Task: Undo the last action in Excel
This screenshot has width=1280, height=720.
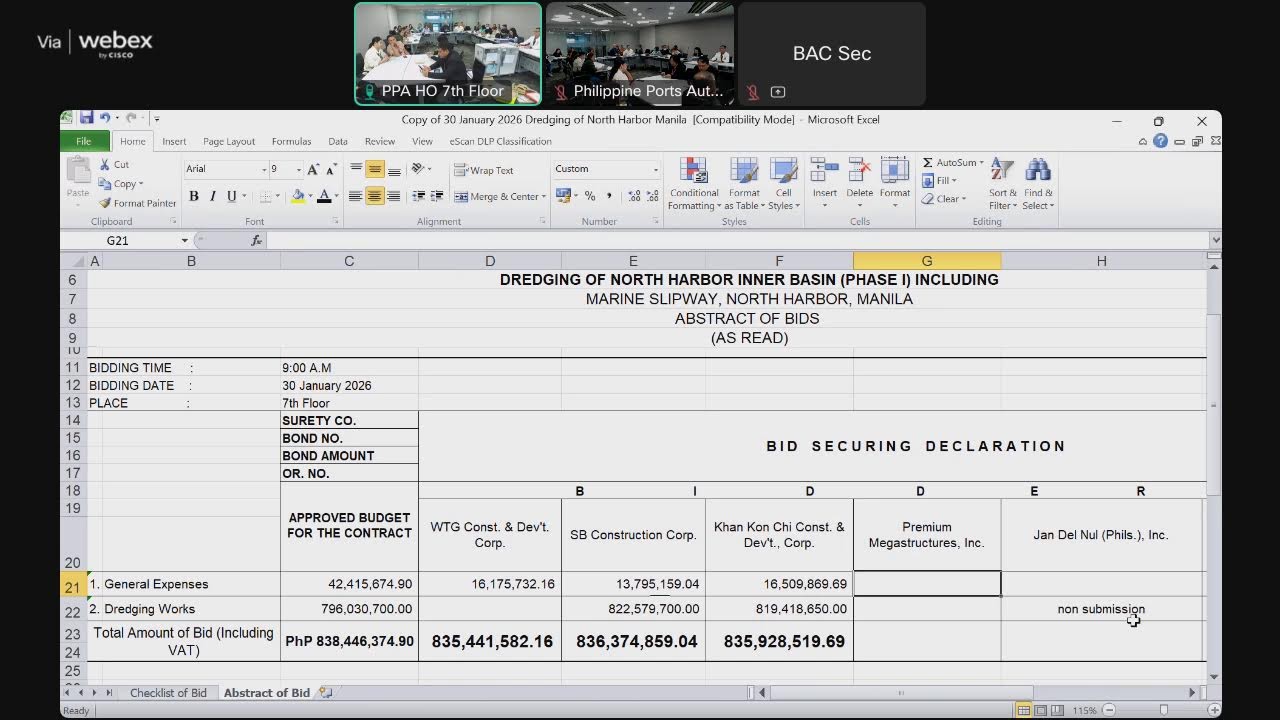Action: click(104, 118)
